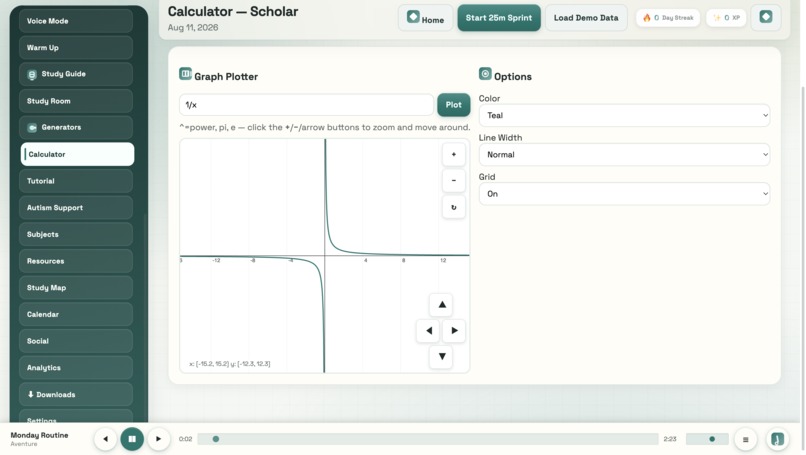
Task: Adjust the player volume slider
Action: [x=707, y=439]
